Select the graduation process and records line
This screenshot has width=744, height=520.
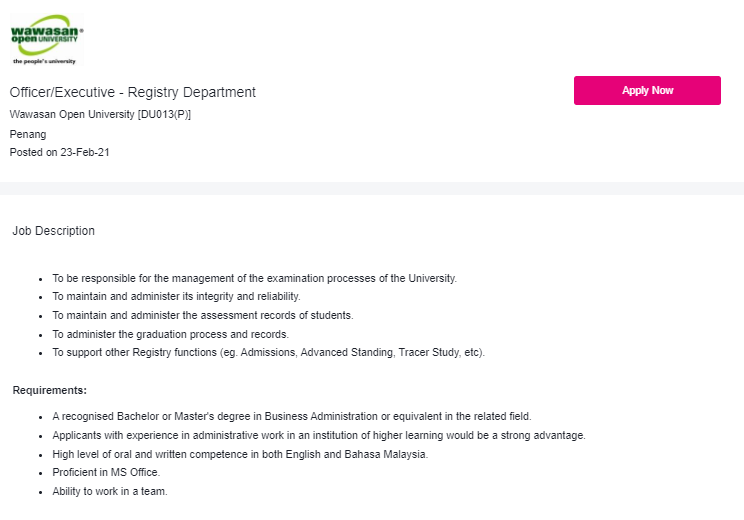(x=170, y=334)
